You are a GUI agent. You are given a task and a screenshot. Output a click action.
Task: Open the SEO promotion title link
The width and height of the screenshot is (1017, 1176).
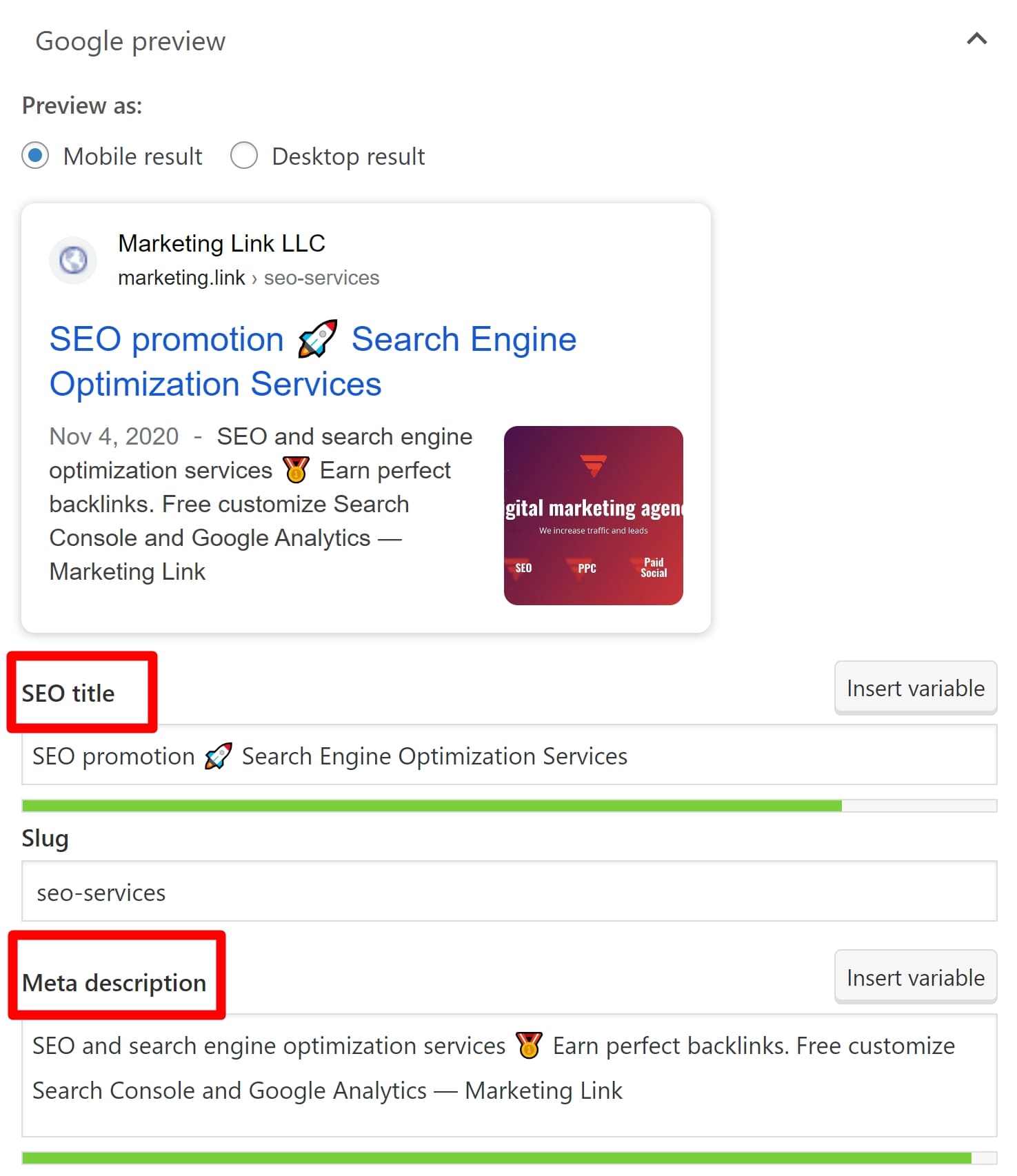tap(166, 338)
